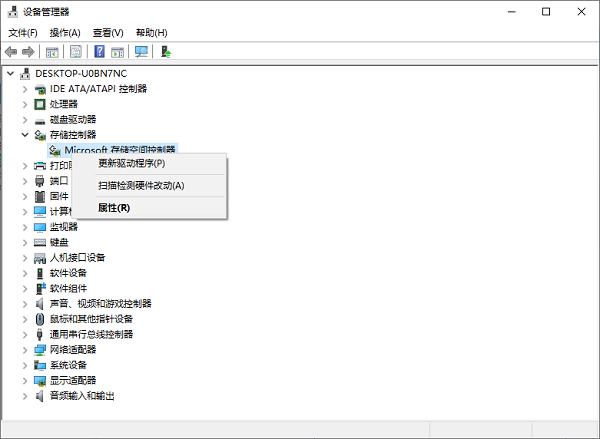Select the 软件组件 tree label
The height and width of the screenshot is (439, 600).
point(68,288)
